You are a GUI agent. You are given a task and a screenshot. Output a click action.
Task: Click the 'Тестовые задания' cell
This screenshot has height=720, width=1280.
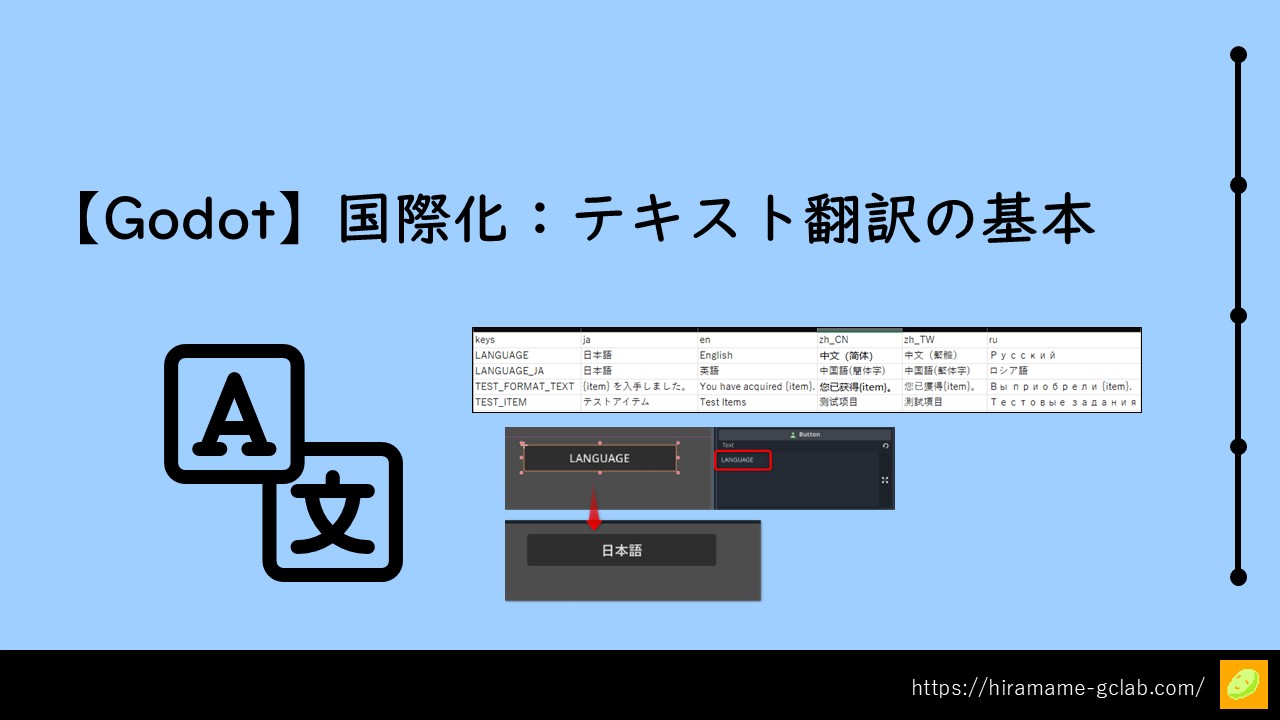pos(1063,402)
